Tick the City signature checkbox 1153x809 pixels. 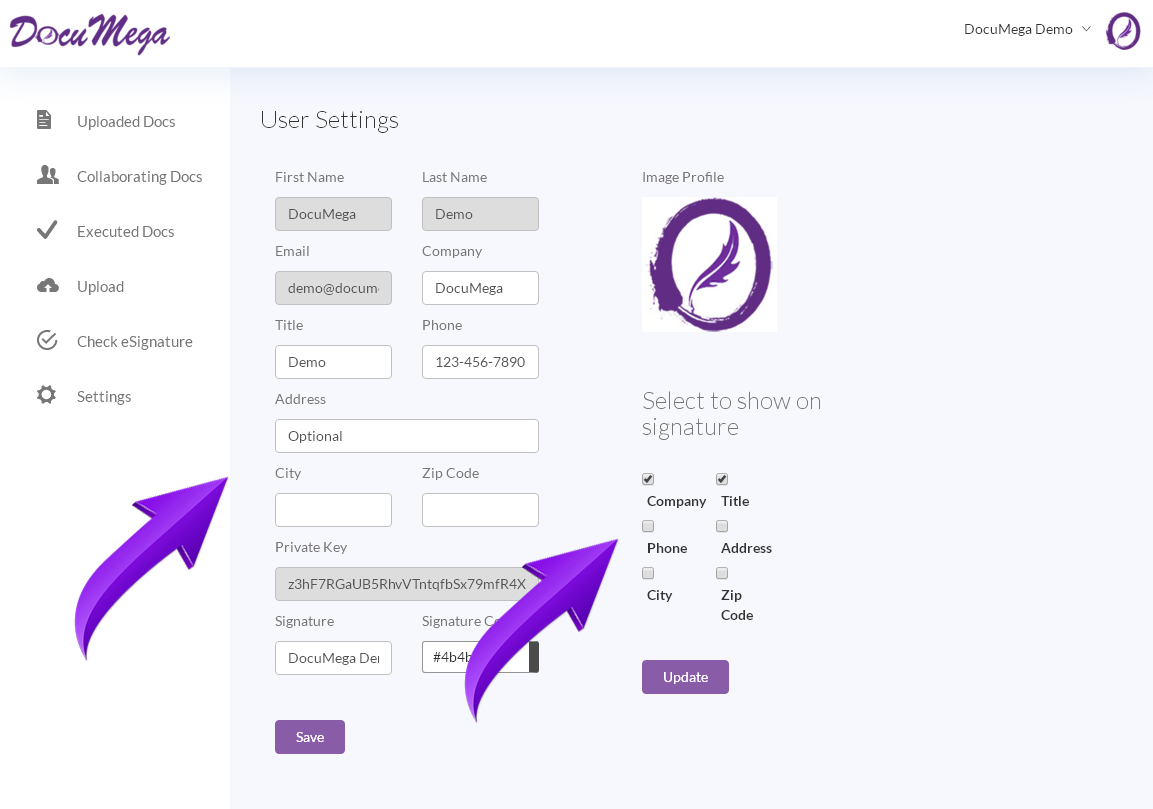pyautogui.click(x=648, y=573)
